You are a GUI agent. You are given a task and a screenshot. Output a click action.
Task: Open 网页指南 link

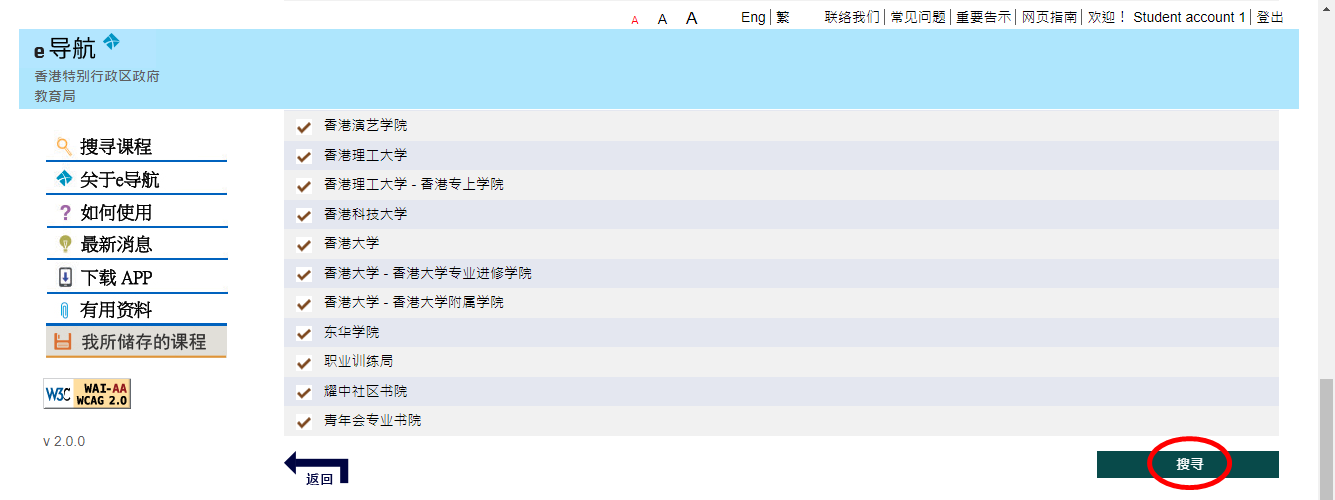(1049, 17)
